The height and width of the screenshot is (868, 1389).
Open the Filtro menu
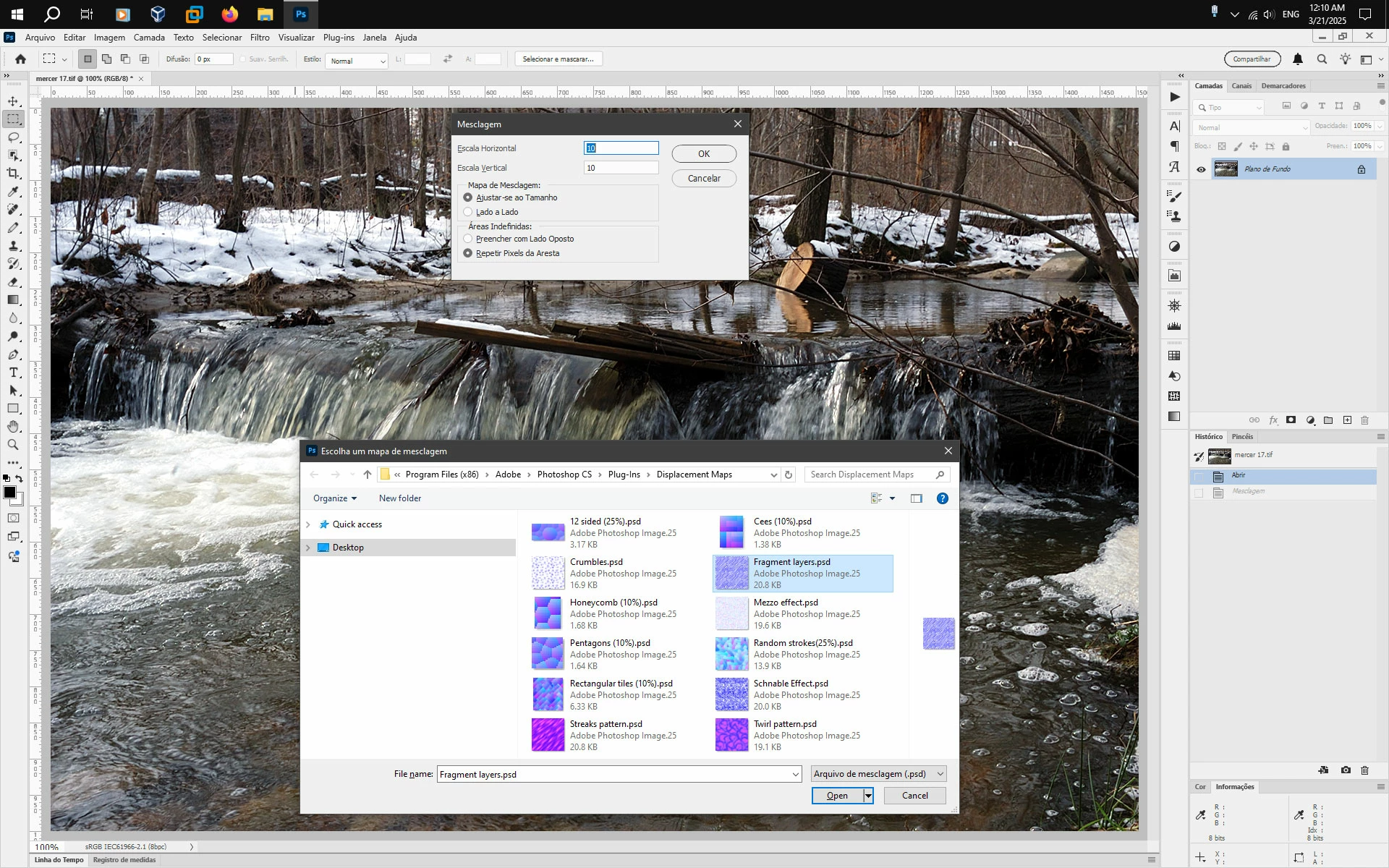[x=260, y=38]
